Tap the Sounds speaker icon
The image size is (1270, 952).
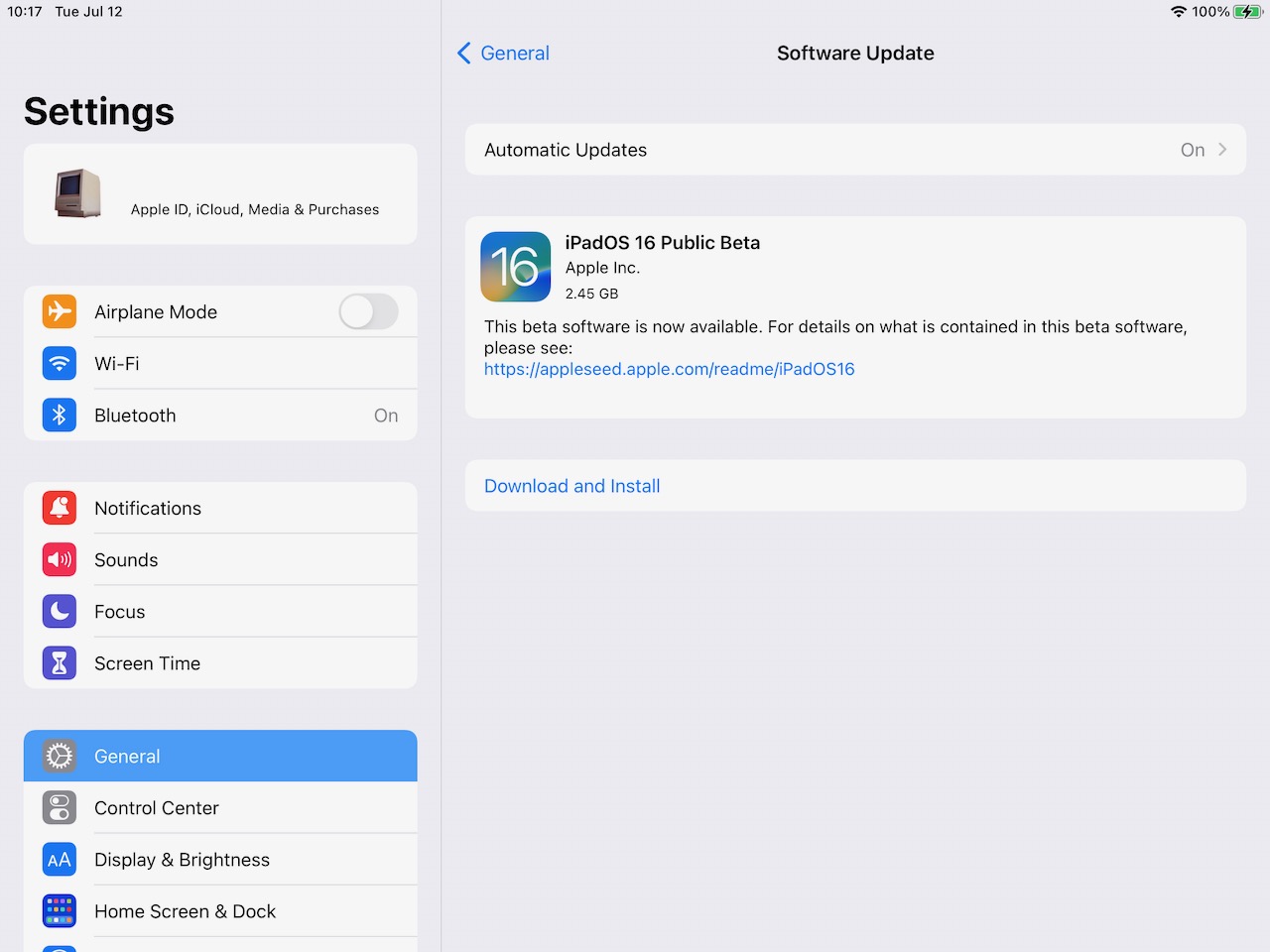click(60, 559)
